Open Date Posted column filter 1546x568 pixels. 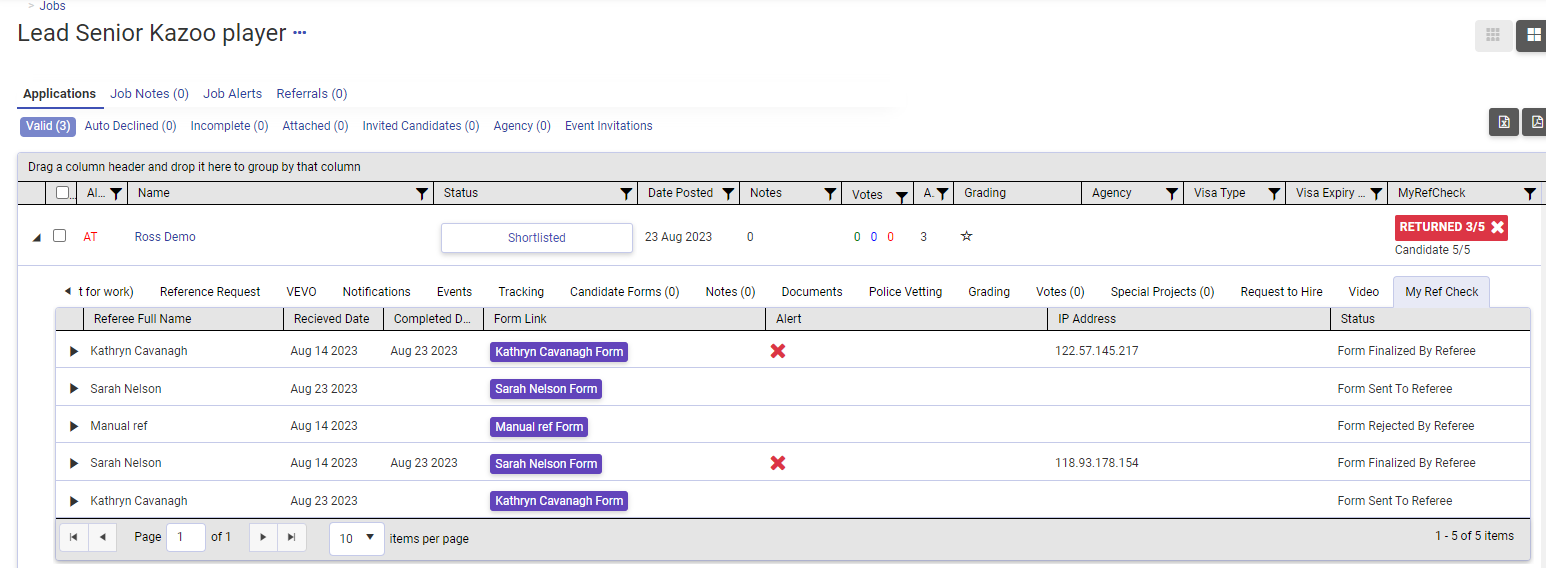click(728, 193)
